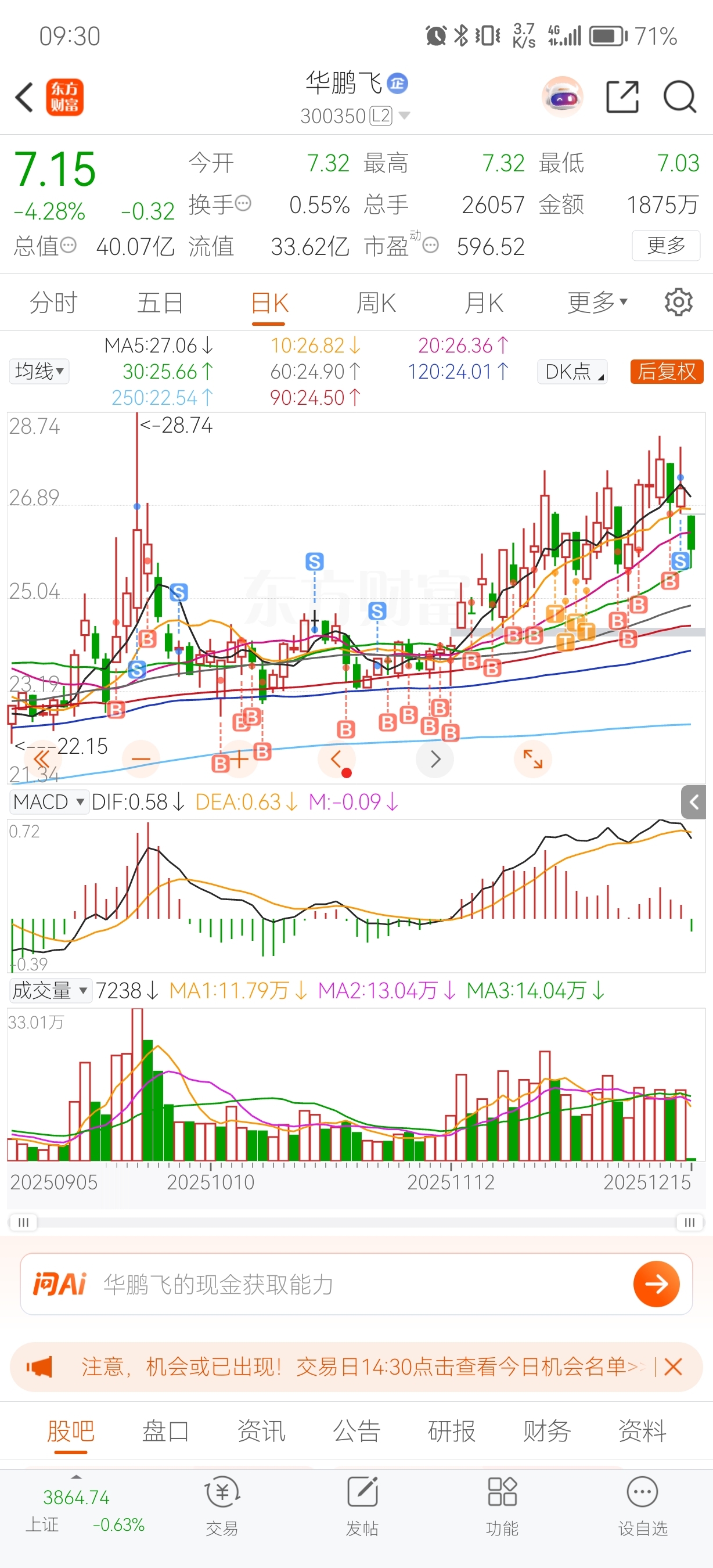Open 盘口 tab
The height and width of the screenshot is (1568, 713).
(165, 1430)
